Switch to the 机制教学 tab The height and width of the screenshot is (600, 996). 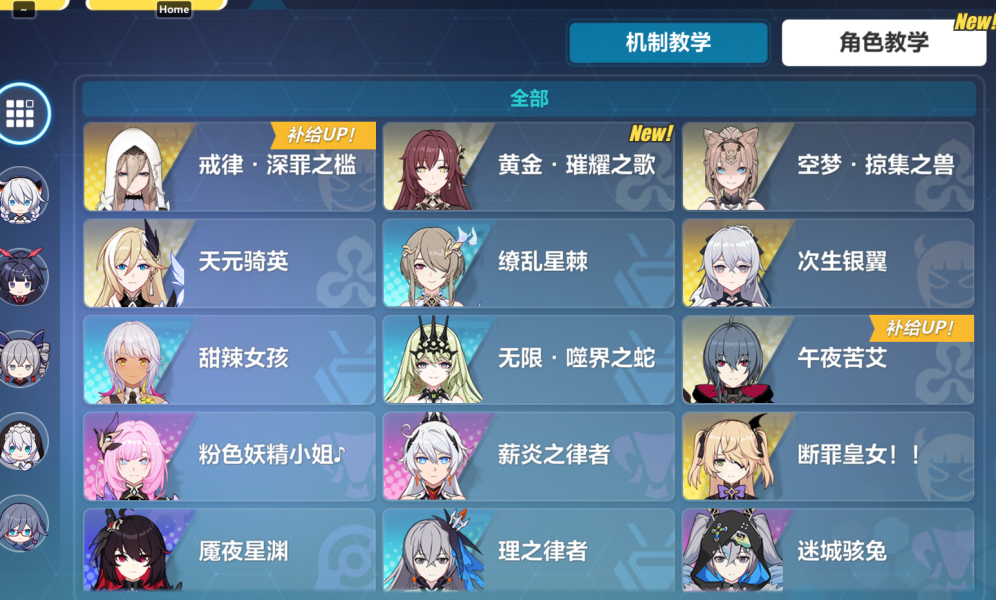tap(668, 43)
